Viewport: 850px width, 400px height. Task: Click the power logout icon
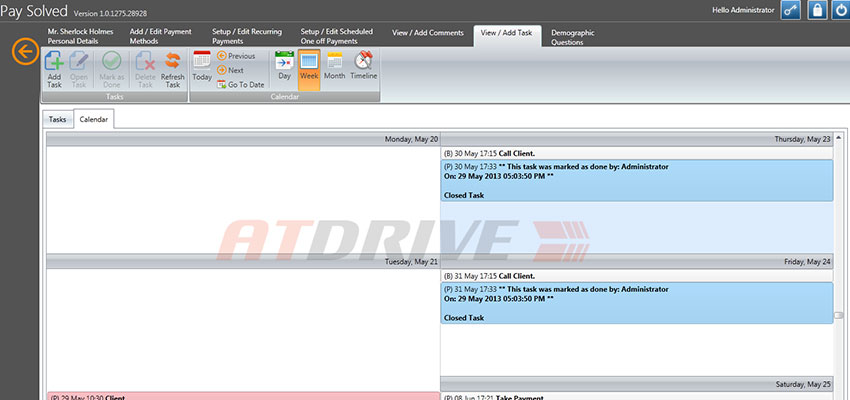click(842, 10)
